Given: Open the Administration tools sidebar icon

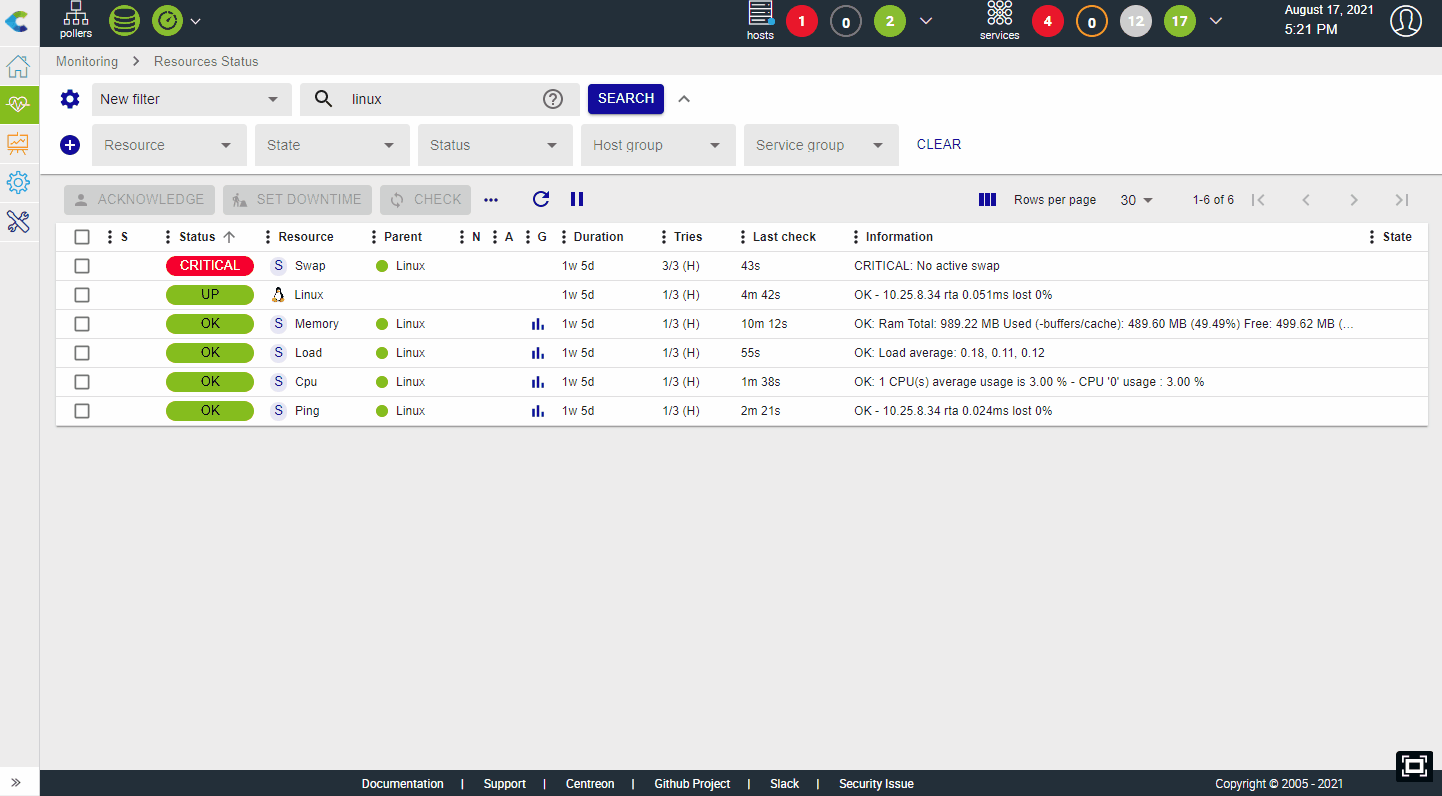Looking at the screenshot, I should pyautogui.click(x=18, y=222).
